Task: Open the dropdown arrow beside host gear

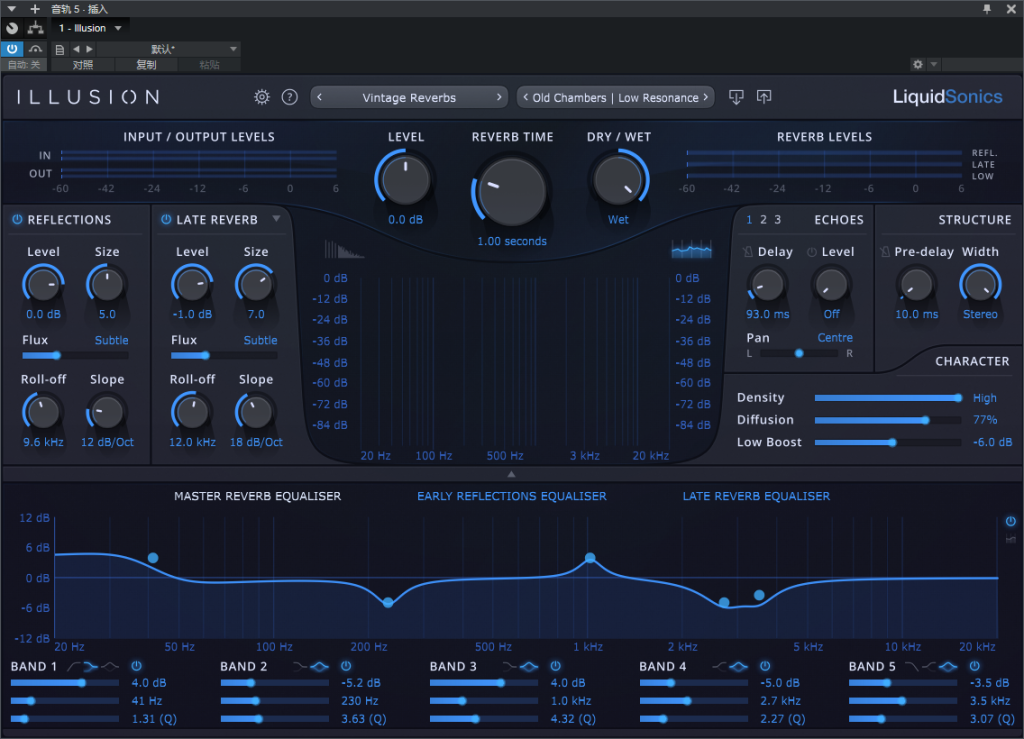Action: coord(934,64)
